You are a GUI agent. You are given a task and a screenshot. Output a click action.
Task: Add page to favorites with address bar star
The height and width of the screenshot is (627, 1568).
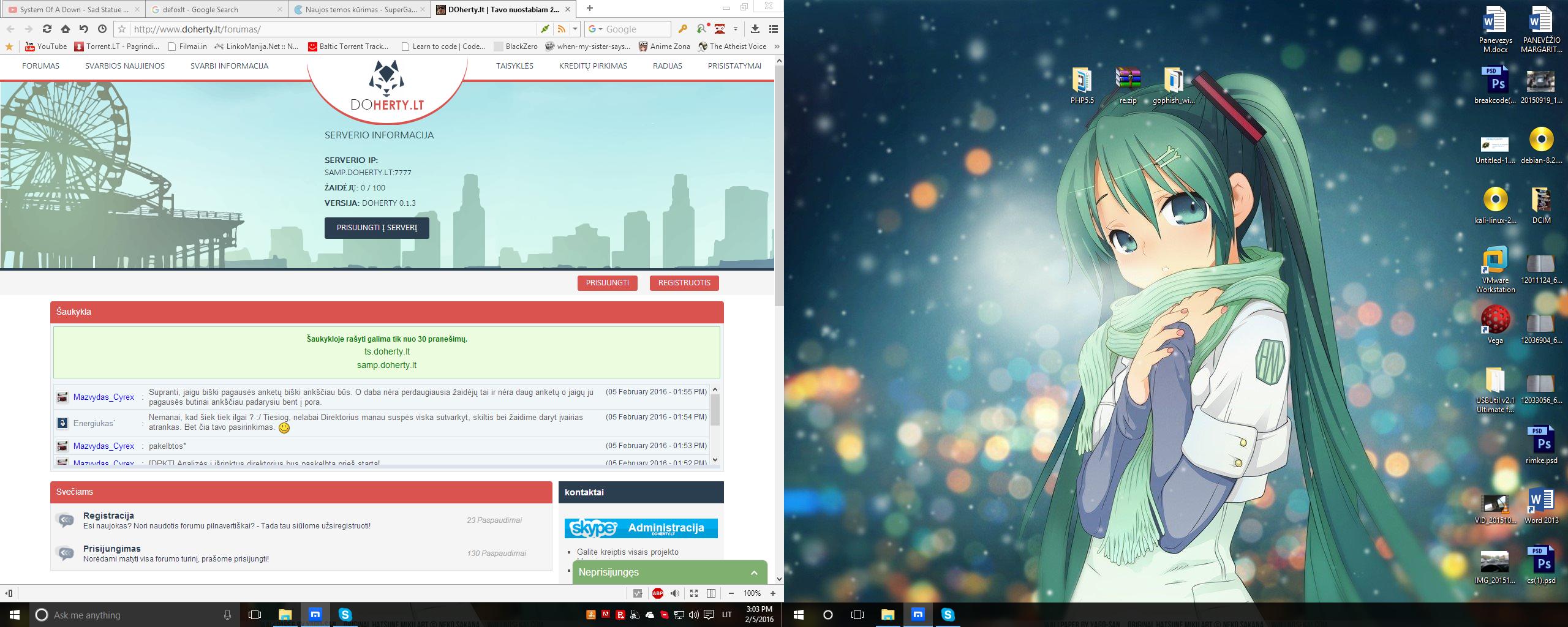coord(122,29)
